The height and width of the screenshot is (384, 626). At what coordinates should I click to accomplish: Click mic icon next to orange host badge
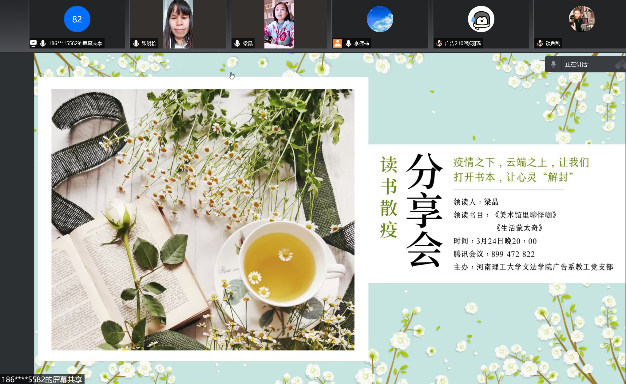(x=348, y=43)
